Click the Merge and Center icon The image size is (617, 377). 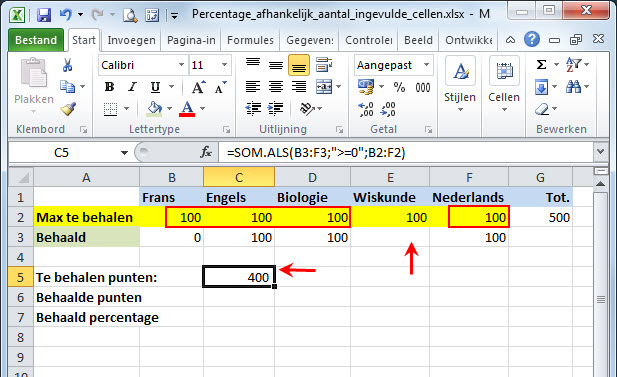click(x=324, y=87)
